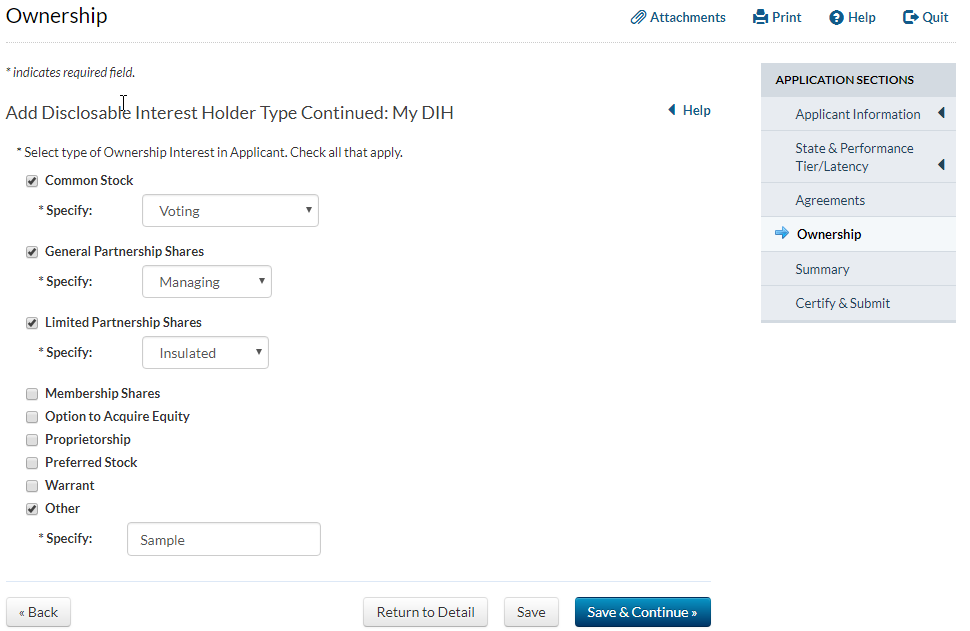Open the General Partnership Managing dropdown
Screen dimensions: 970x631
[207, 282]
